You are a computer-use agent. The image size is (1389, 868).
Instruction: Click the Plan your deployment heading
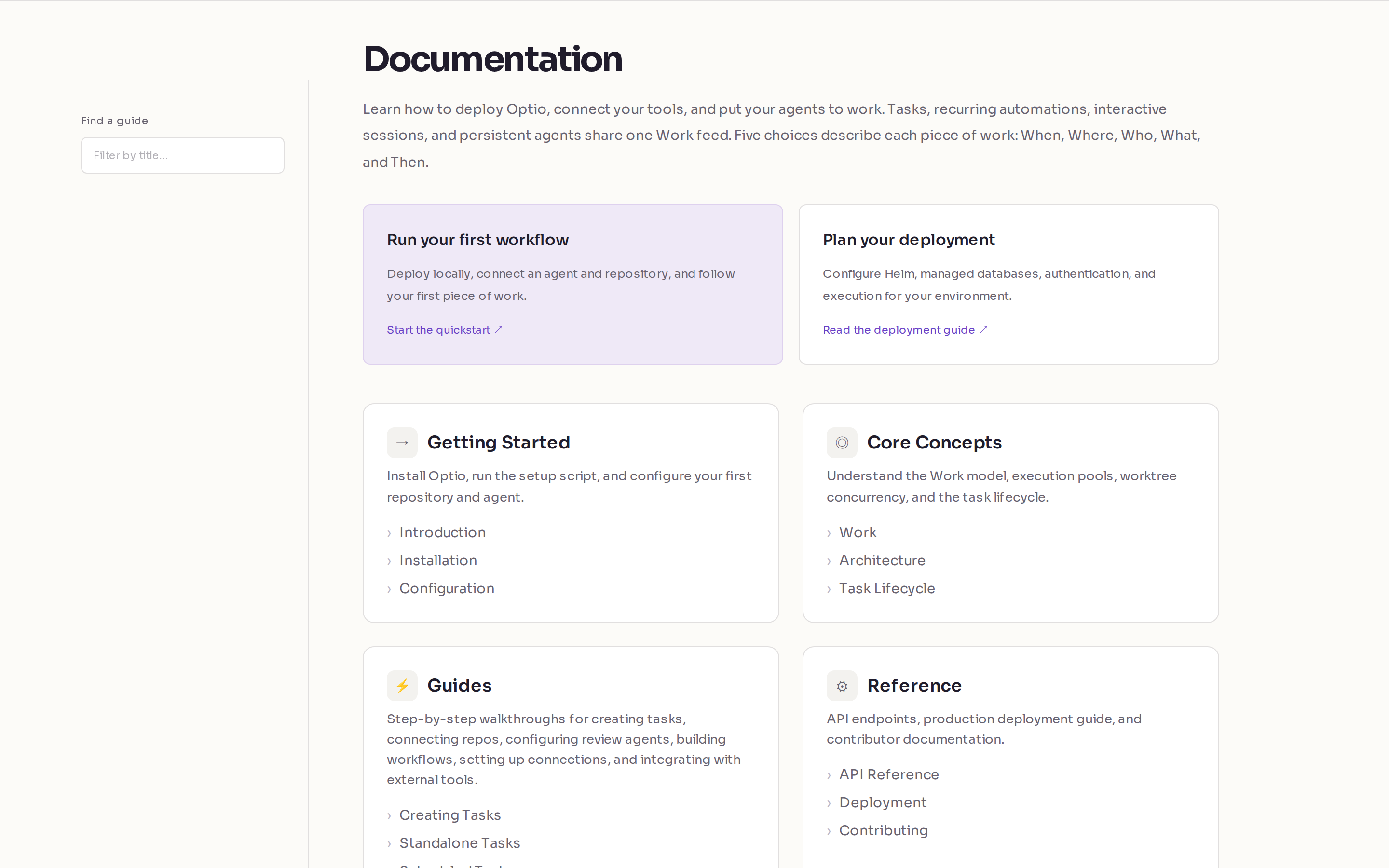[x=909, y=240]
